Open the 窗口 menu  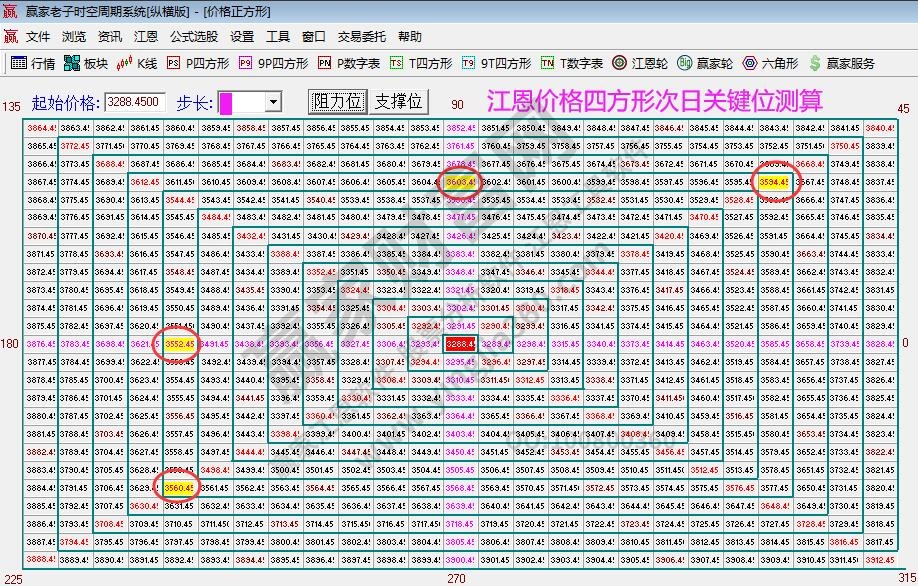click(313, 36)
